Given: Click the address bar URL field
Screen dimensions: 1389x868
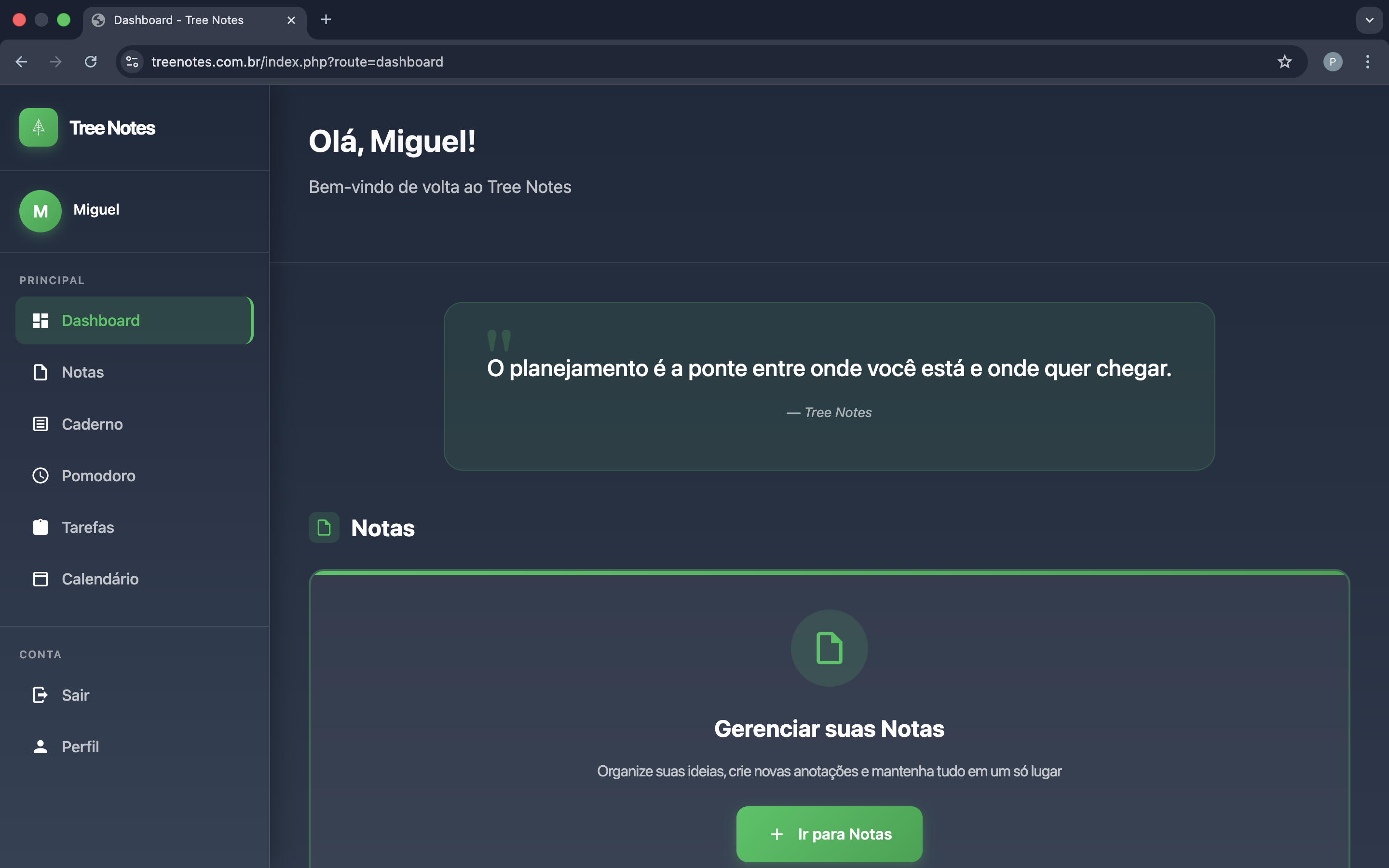Looking at the screenshot, I should coord(689,61).
